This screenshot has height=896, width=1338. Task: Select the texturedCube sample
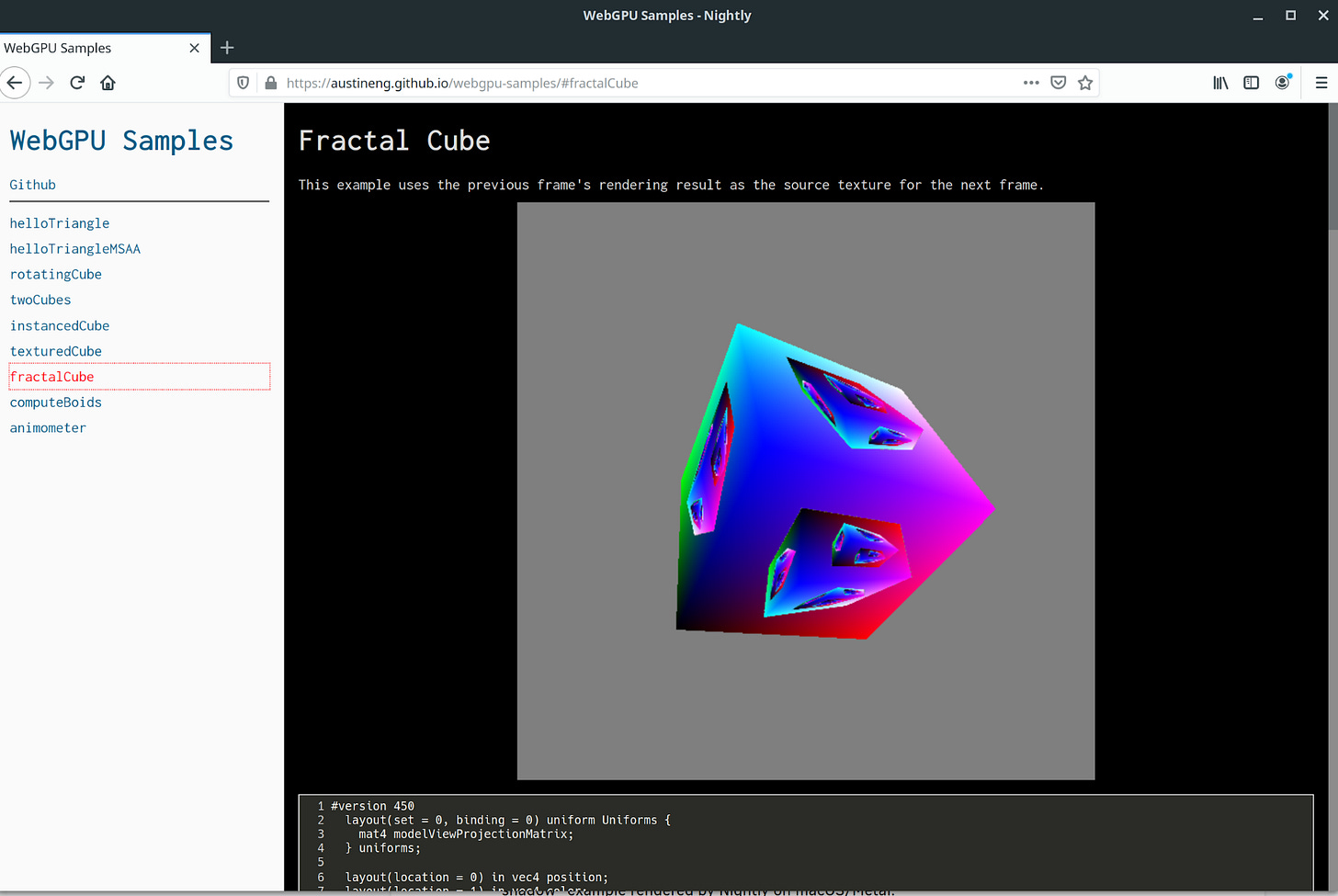tap(55, 350)
